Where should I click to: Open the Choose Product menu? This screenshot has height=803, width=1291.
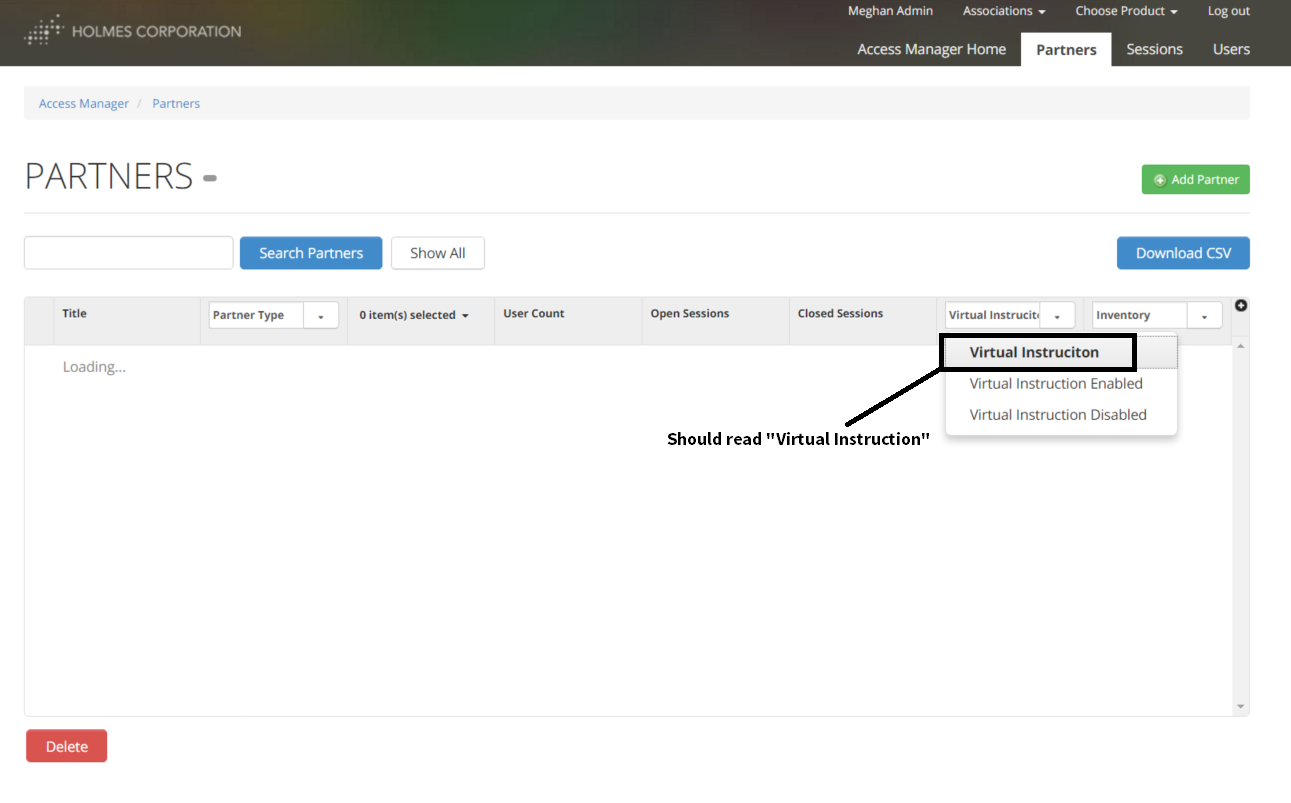pos(1126,11)
